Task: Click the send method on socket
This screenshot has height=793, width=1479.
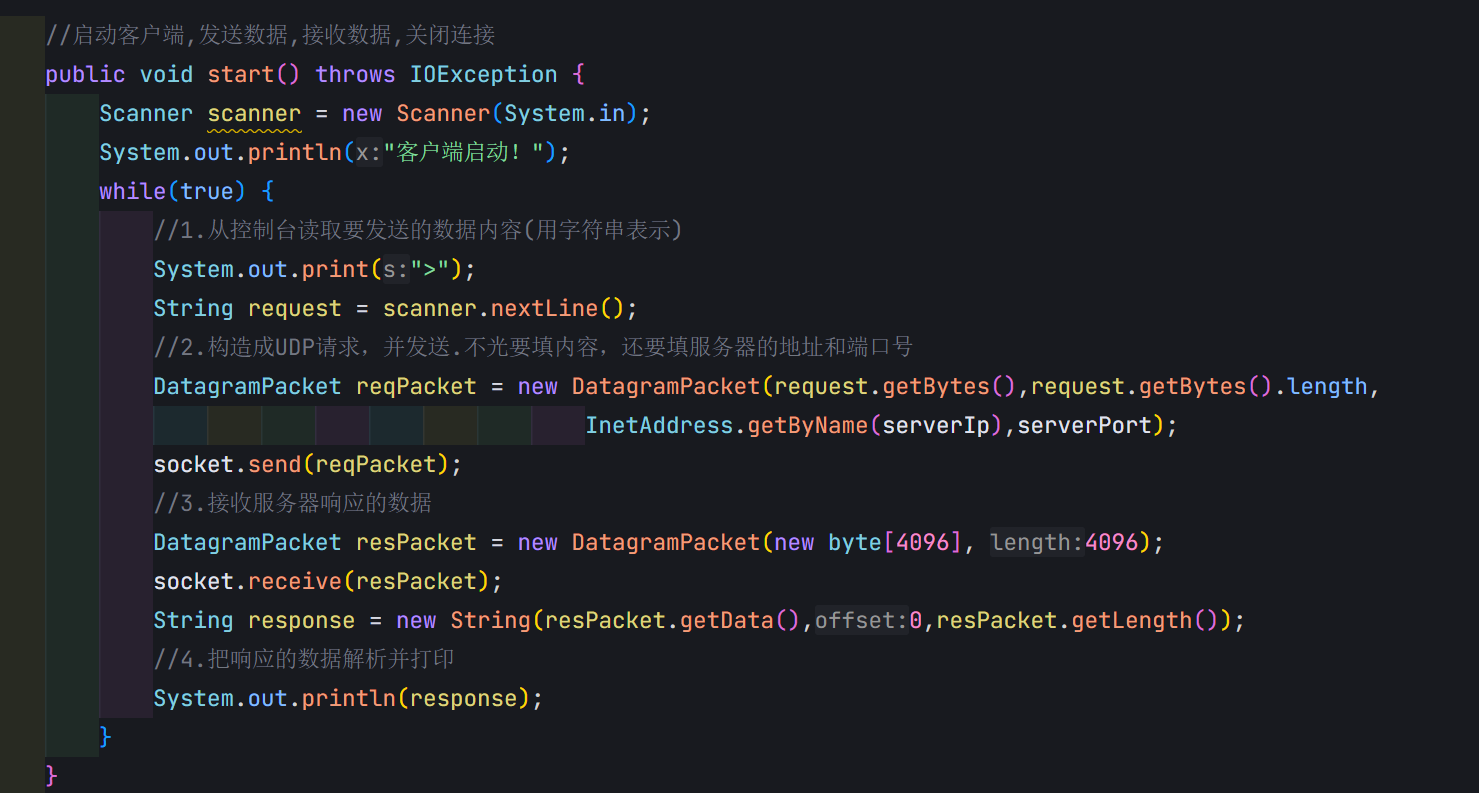Action: (x=274, y=465)
